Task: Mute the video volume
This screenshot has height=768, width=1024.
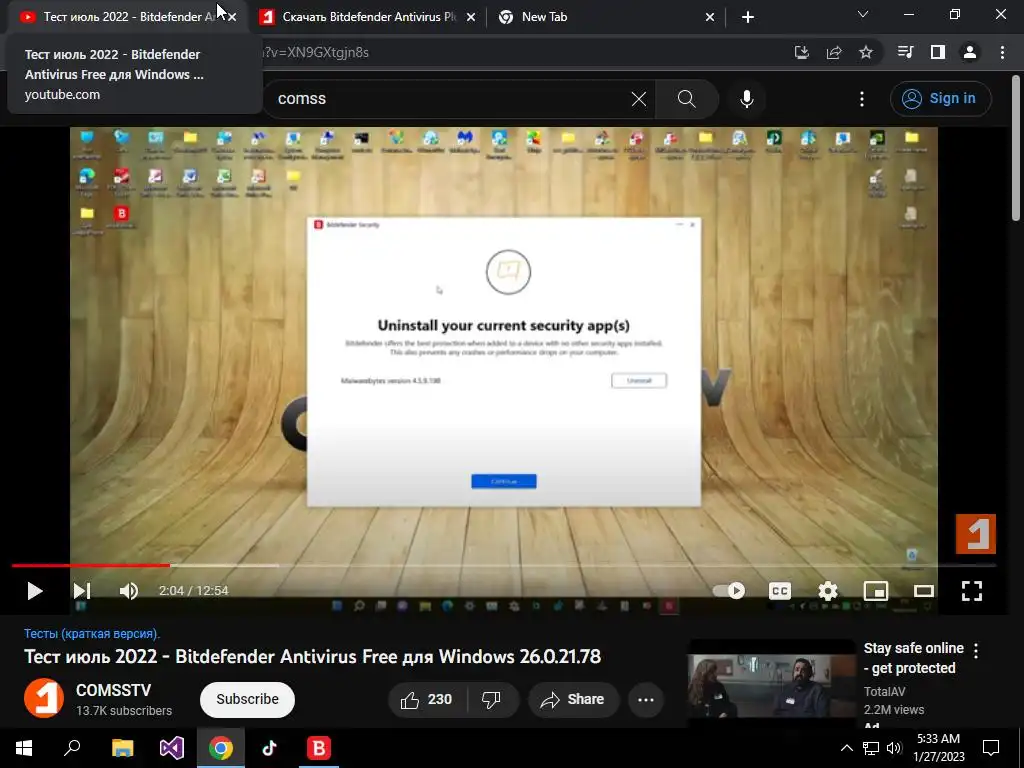Action: pos(129,591)
